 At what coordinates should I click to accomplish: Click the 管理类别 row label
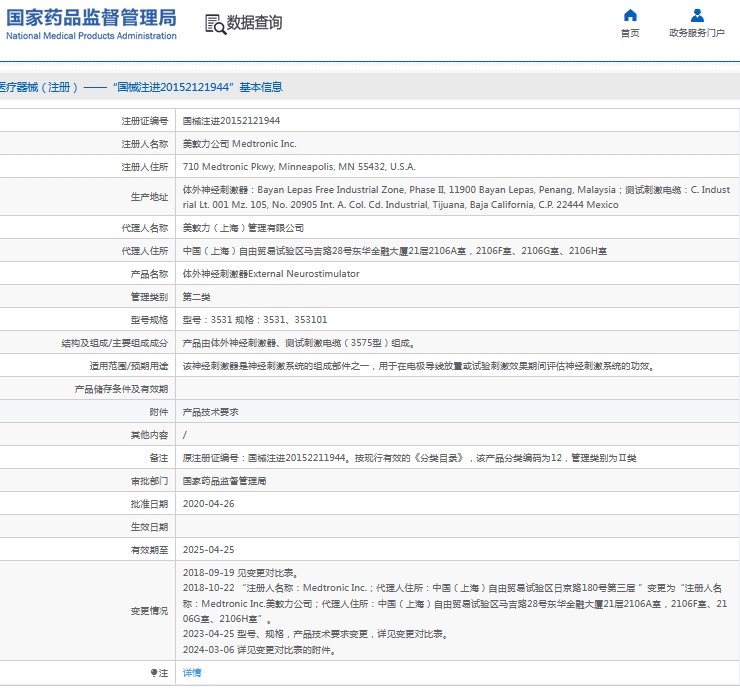point(149,296)
